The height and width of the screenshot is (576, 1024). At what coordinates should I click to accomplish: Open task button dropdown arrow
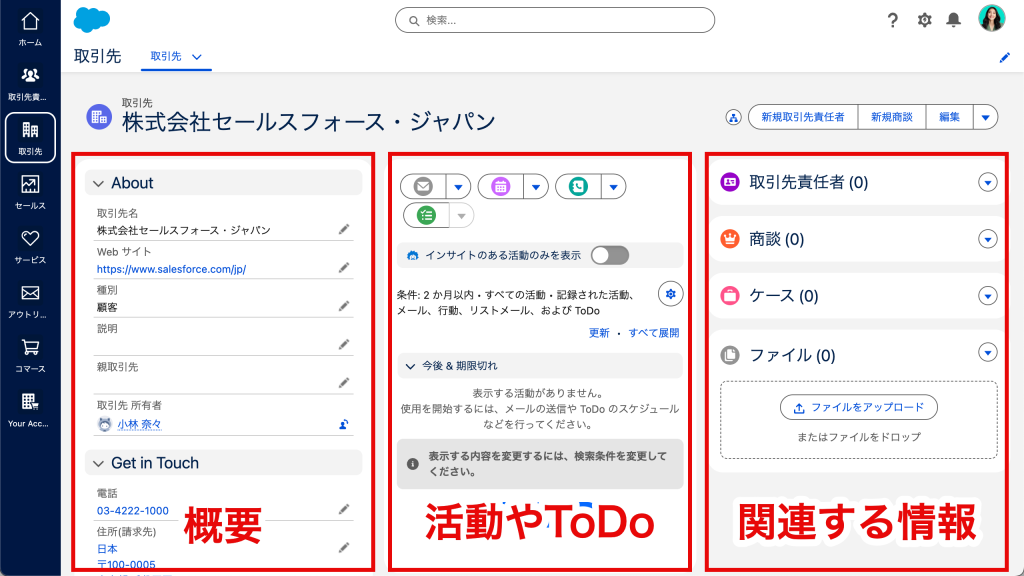[x=462, y=216]
